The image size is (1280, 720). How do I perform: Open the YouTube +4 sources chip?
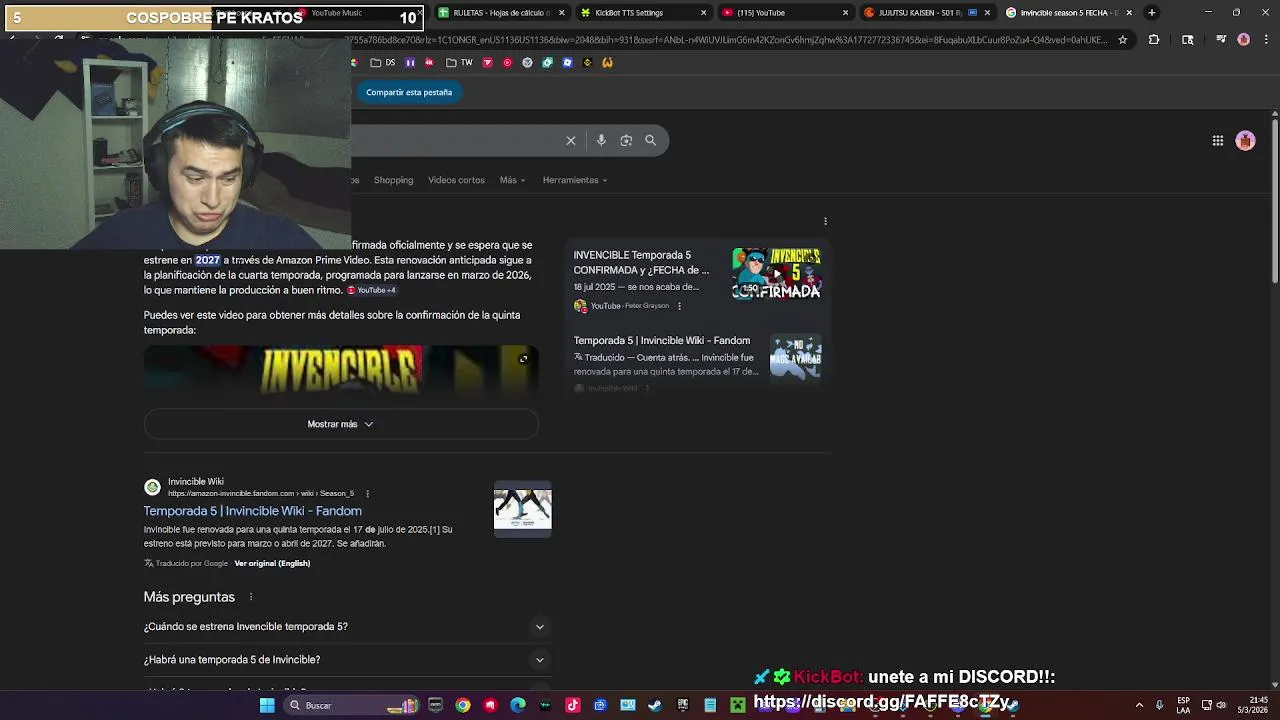tap(372, 290)
